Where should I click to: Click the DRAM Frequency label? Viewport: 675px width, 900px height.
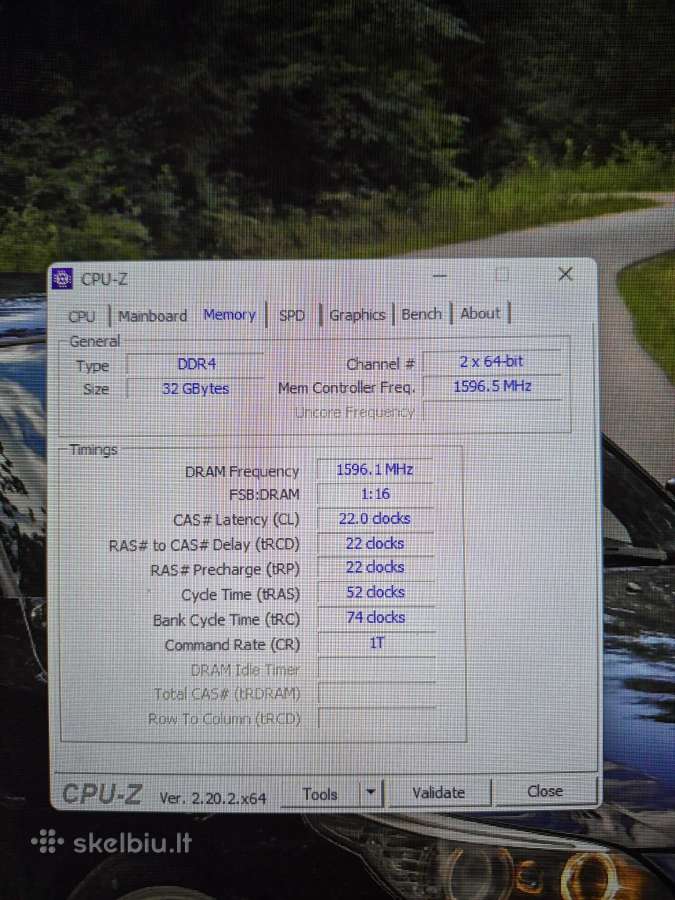click(242, 472)
